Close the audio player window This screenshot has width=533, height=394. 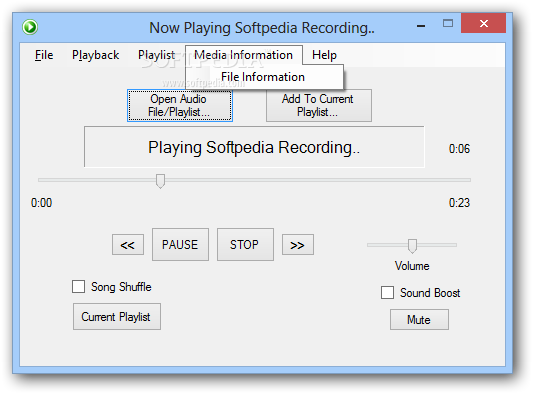coord(483,23)
